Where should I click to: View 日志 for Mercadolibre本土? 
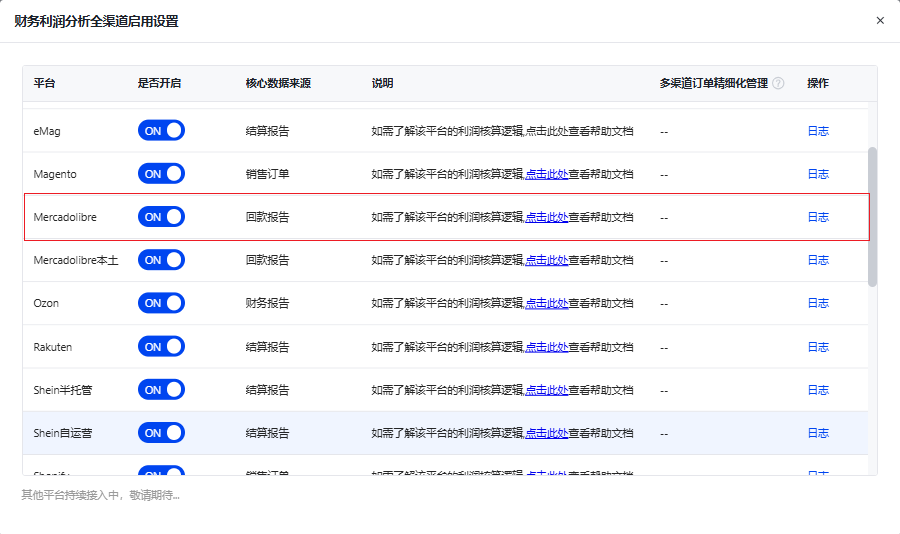[x=818, y=260]
